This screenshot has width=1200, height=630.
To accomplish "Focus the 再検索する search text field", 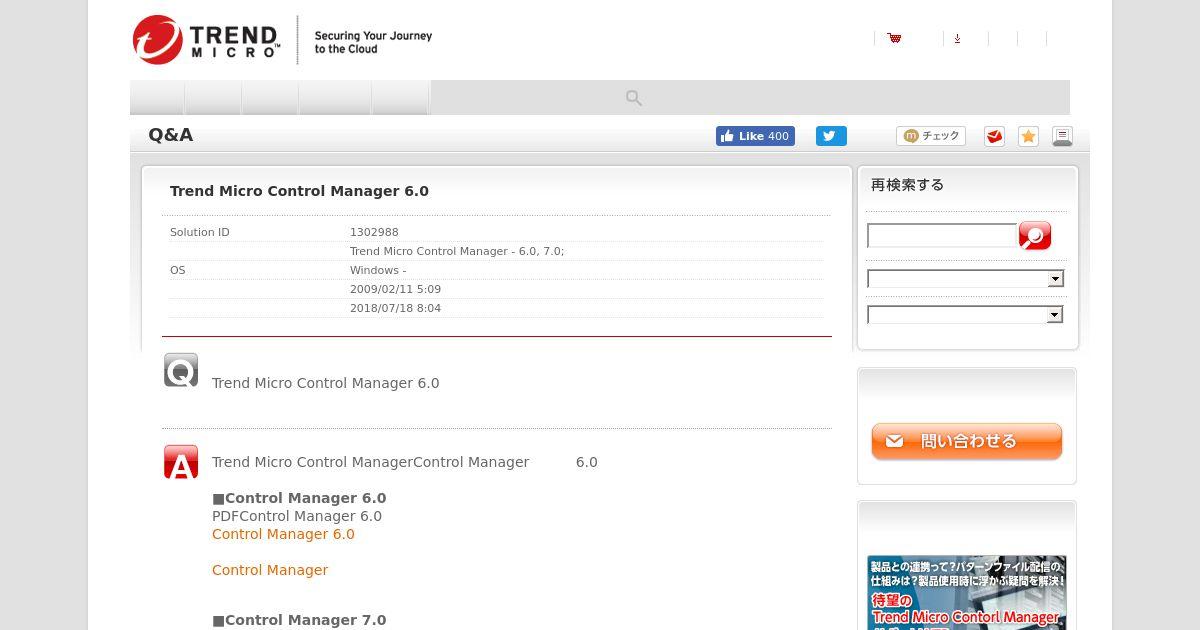I will 942,235.
